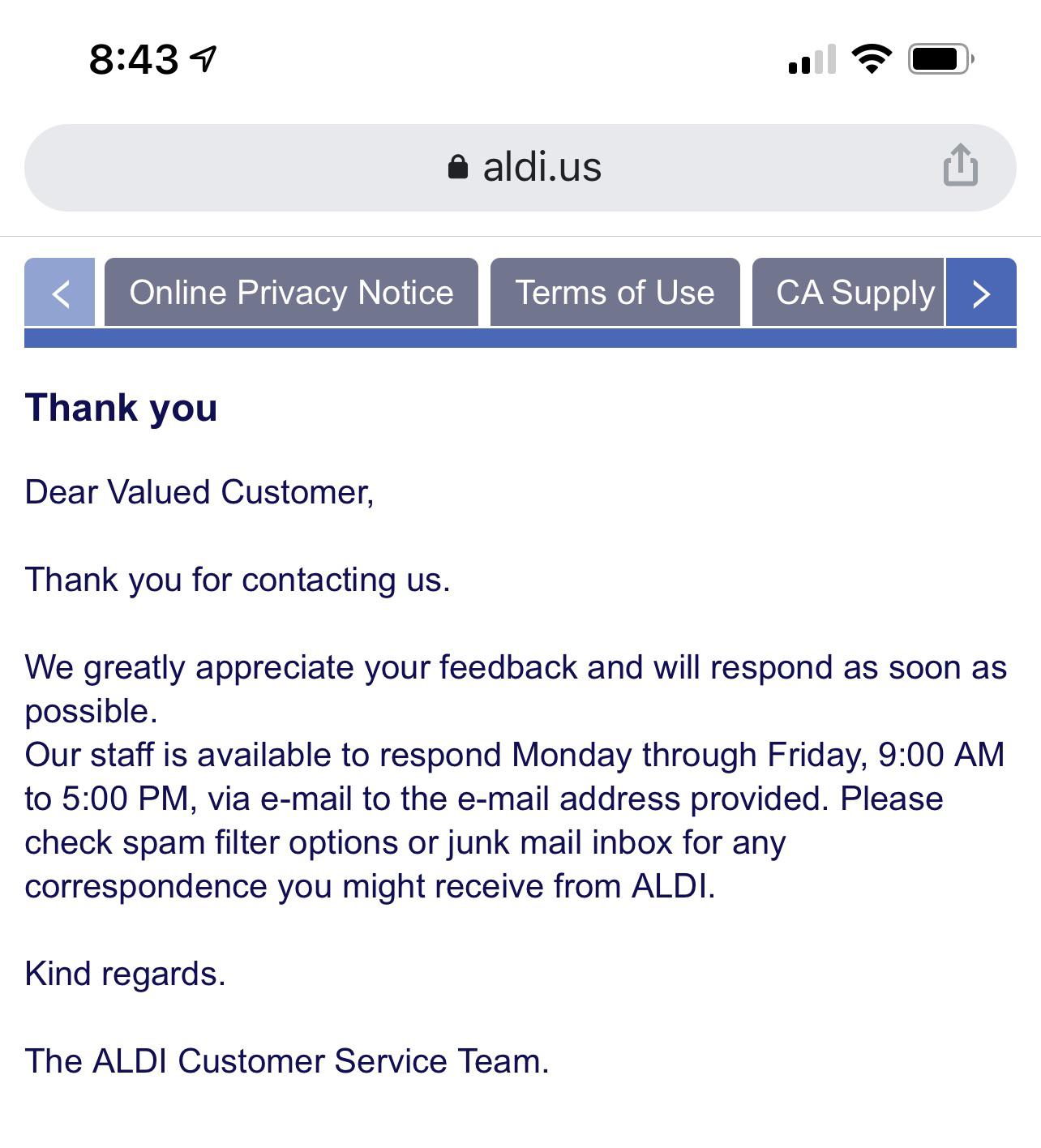Screen dimensions: 1041x1148
Task: Open the Online Privacy Notice tab
Action: pos(292,293)
